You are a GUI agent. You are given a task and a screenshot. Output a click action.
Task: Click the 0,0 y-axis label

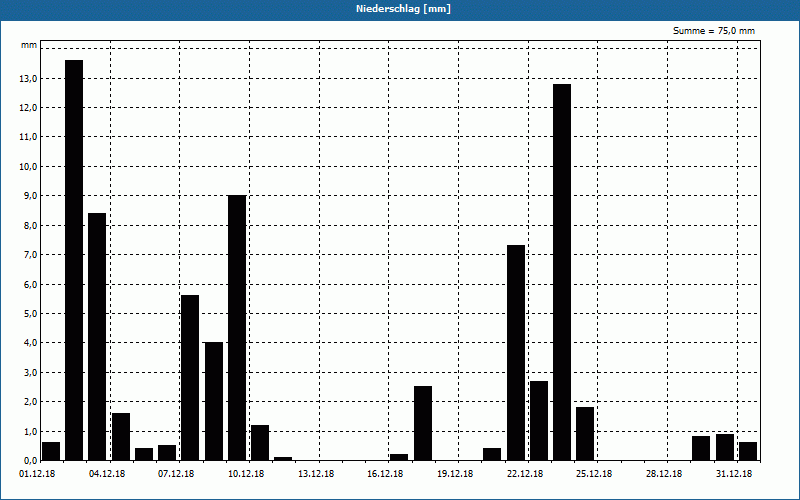click(30, 461)
